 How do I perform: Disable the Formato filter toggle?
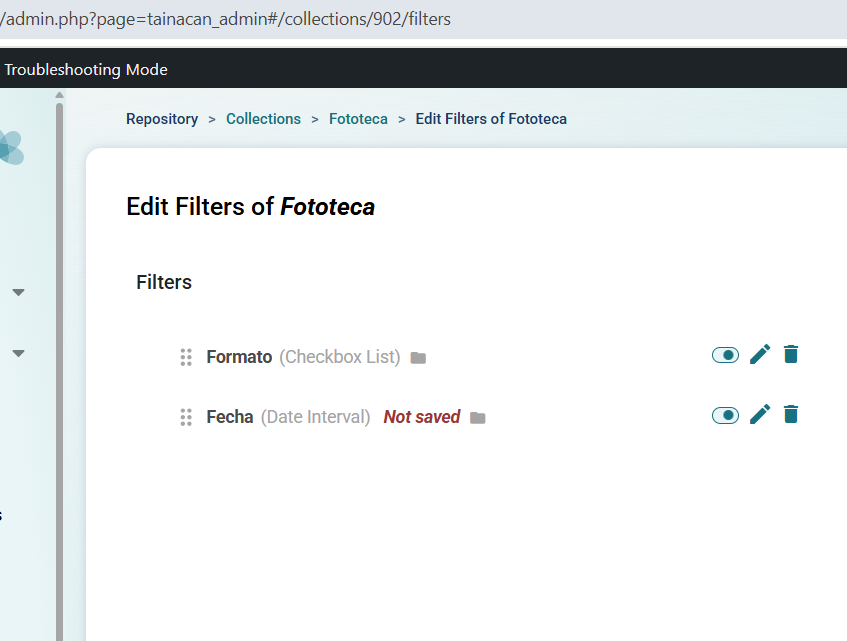(725, 355)
